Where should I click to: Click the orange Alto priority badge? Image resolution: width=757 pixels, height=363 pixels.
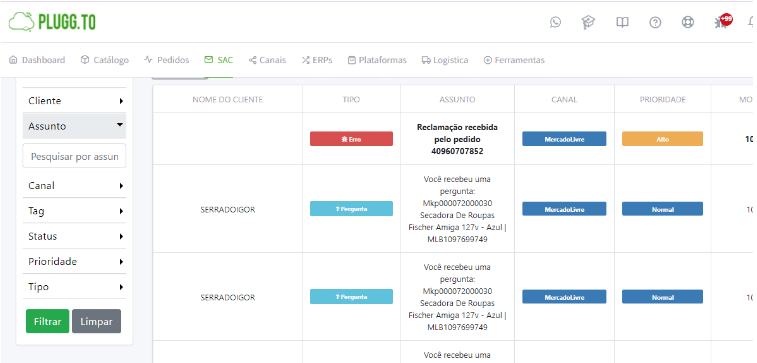click(662, 139)
